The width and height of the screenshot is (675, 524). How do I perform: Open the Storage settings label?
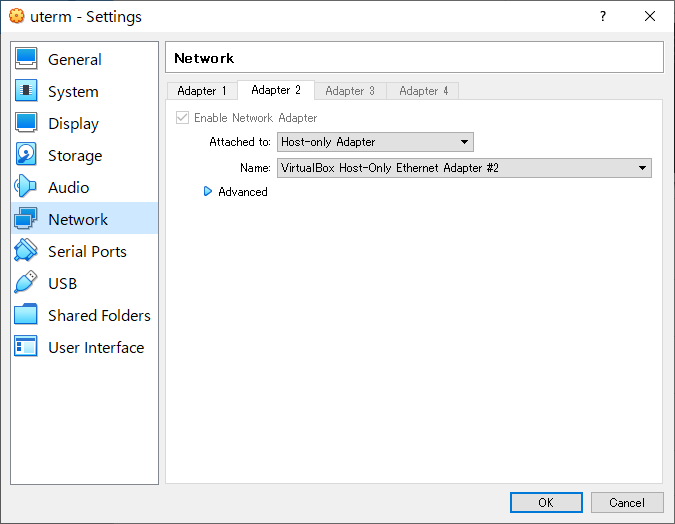point(75,155)
